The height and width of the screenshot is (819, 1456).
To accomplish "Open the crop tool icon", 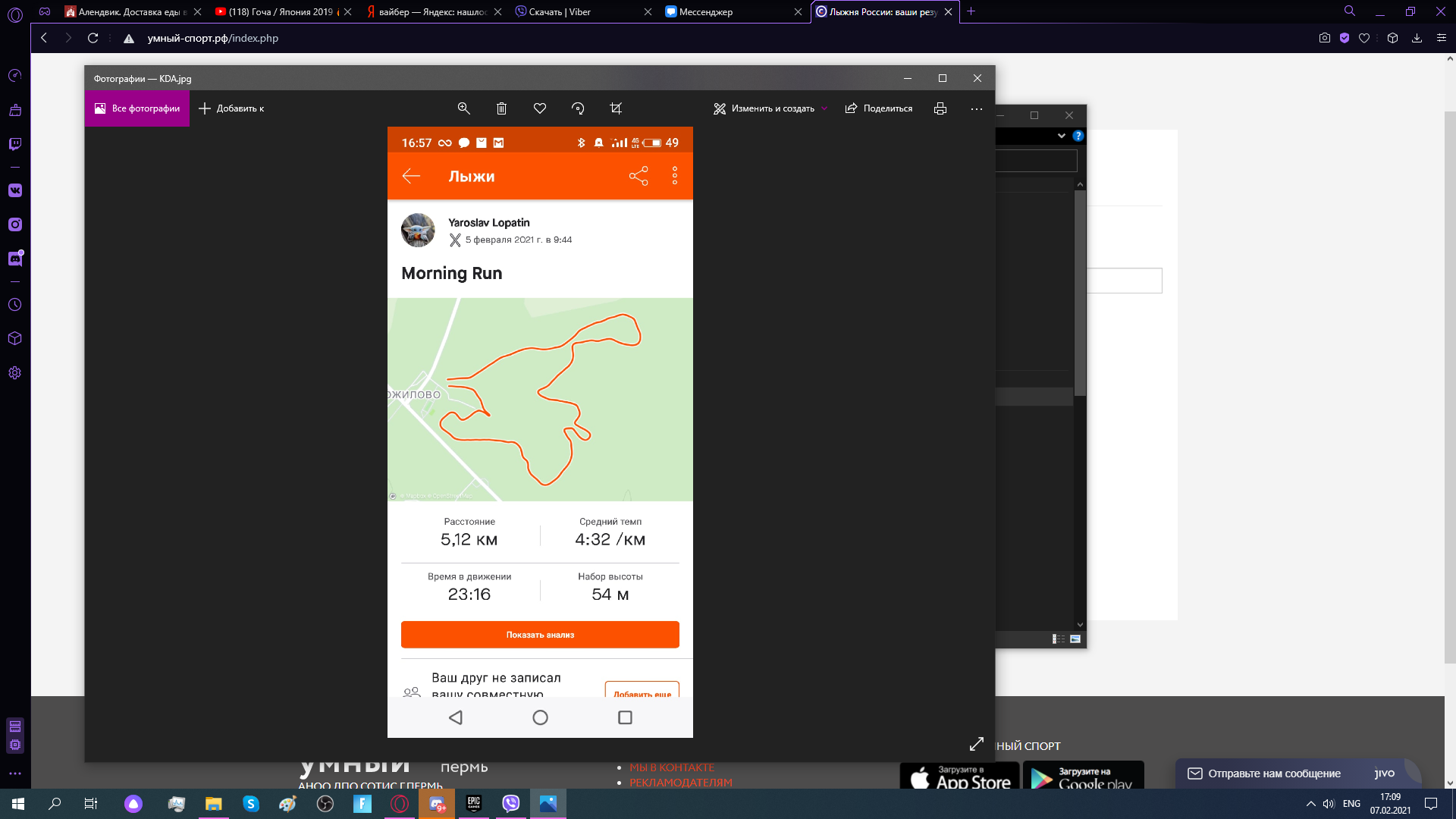I will click(616, 108).
